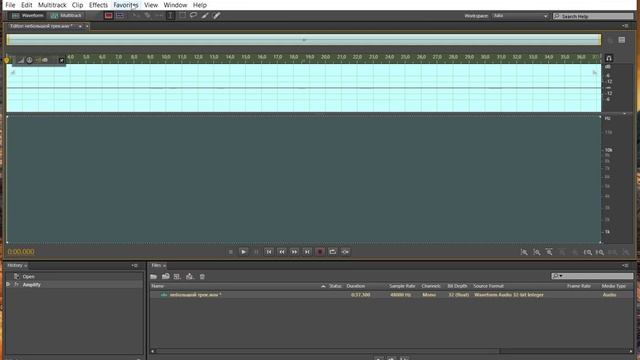The height and width of the screenshot is (360, 640).
Task: Click the Record button
Action: (x=320, y=252)
